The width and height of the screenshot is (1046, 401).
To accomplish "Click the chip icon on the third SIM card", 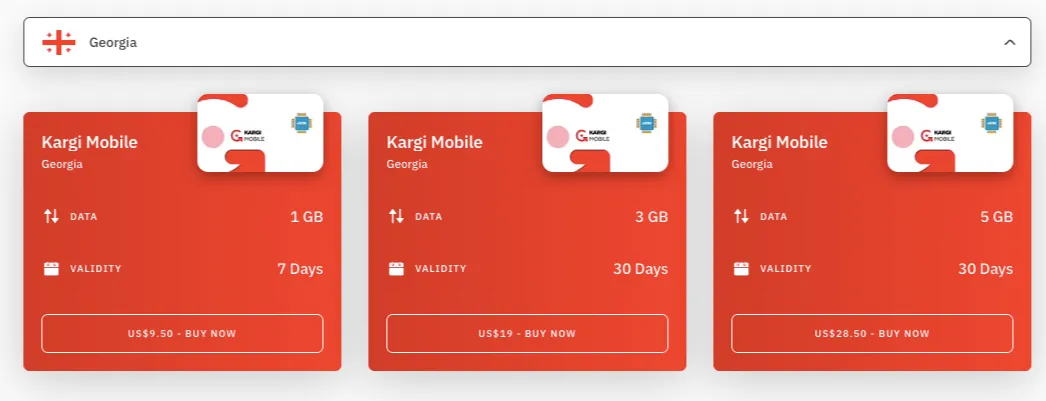I will click(x=992, y=123).
